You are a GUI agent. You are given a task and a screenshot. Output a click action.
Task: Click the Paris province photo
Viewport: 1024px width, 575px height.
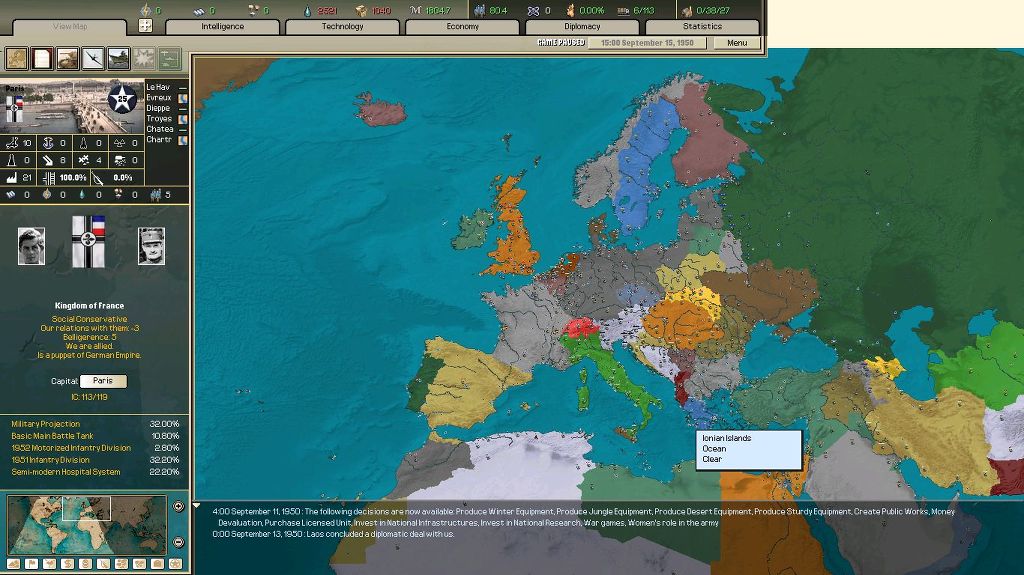[72, 107]
